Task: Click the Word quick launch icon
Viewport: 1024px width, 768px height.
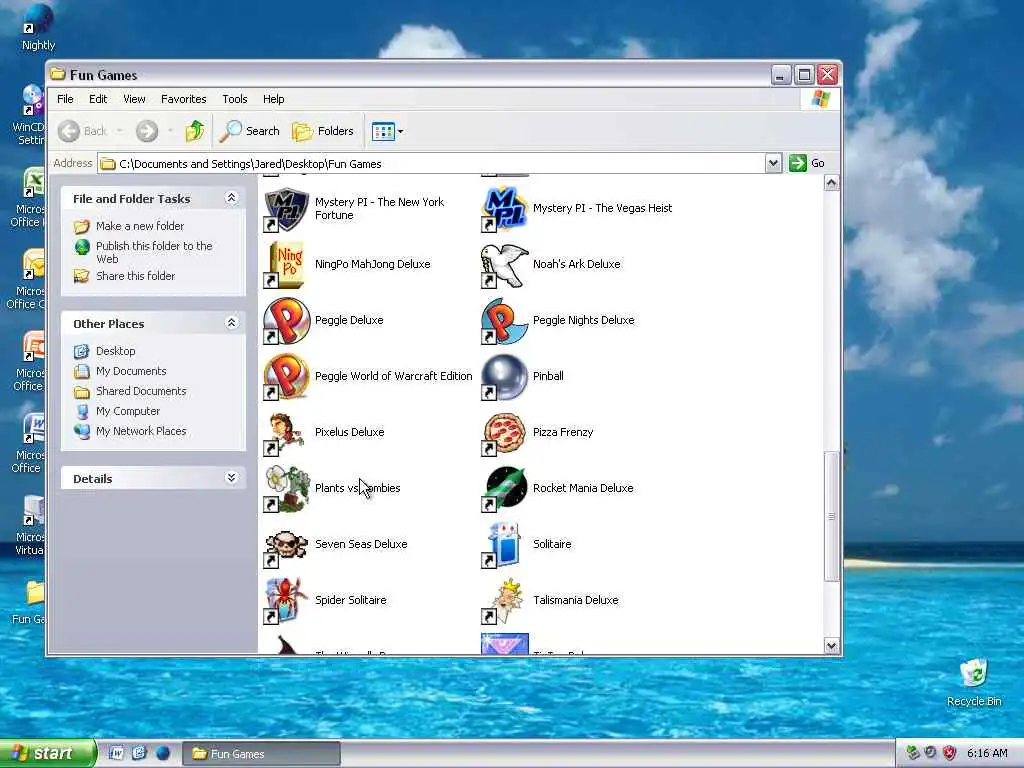Action: coord(116,753)
